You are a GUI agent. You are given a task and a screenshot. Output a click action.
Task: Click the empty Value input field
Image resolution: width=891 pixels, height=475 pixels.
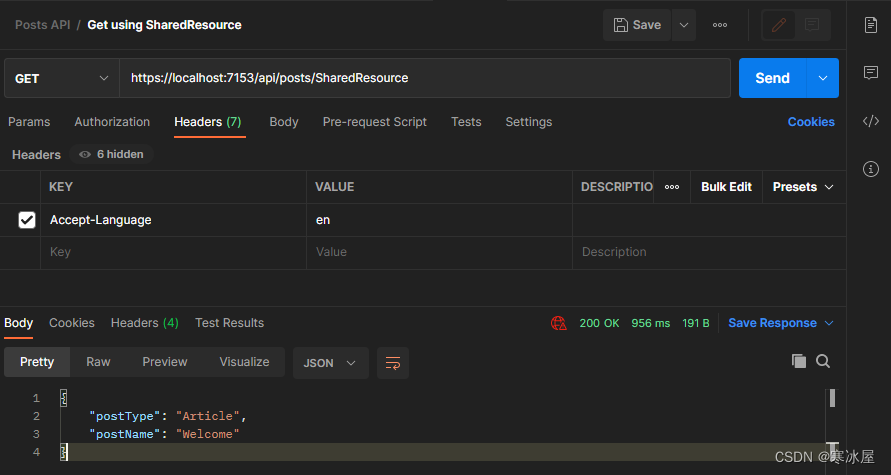439,252
